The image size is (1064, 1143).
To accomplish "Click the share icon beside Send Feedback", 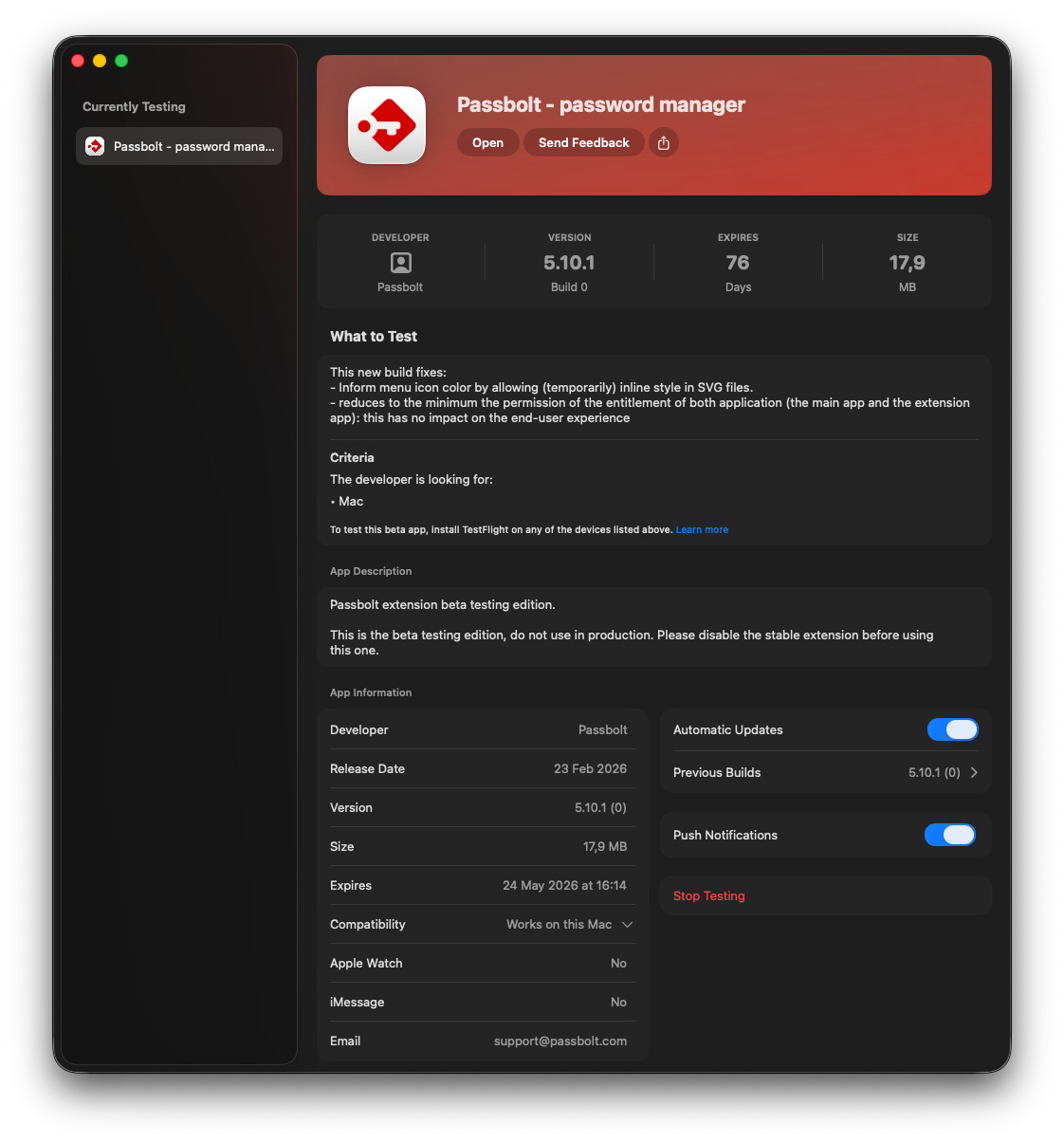I will coord(664,143).
